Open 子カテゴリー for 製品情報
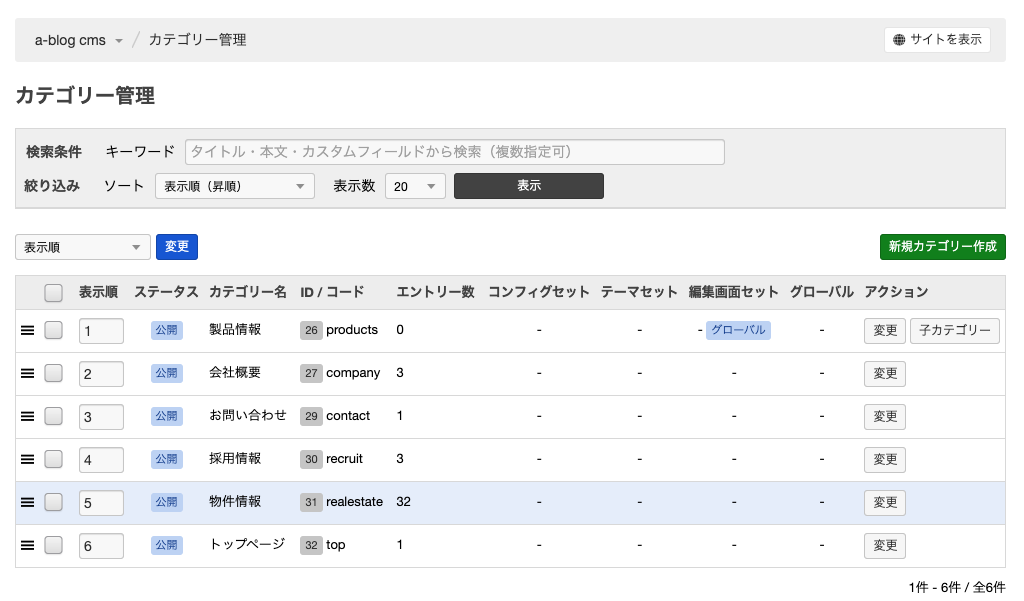 point(954,330)
